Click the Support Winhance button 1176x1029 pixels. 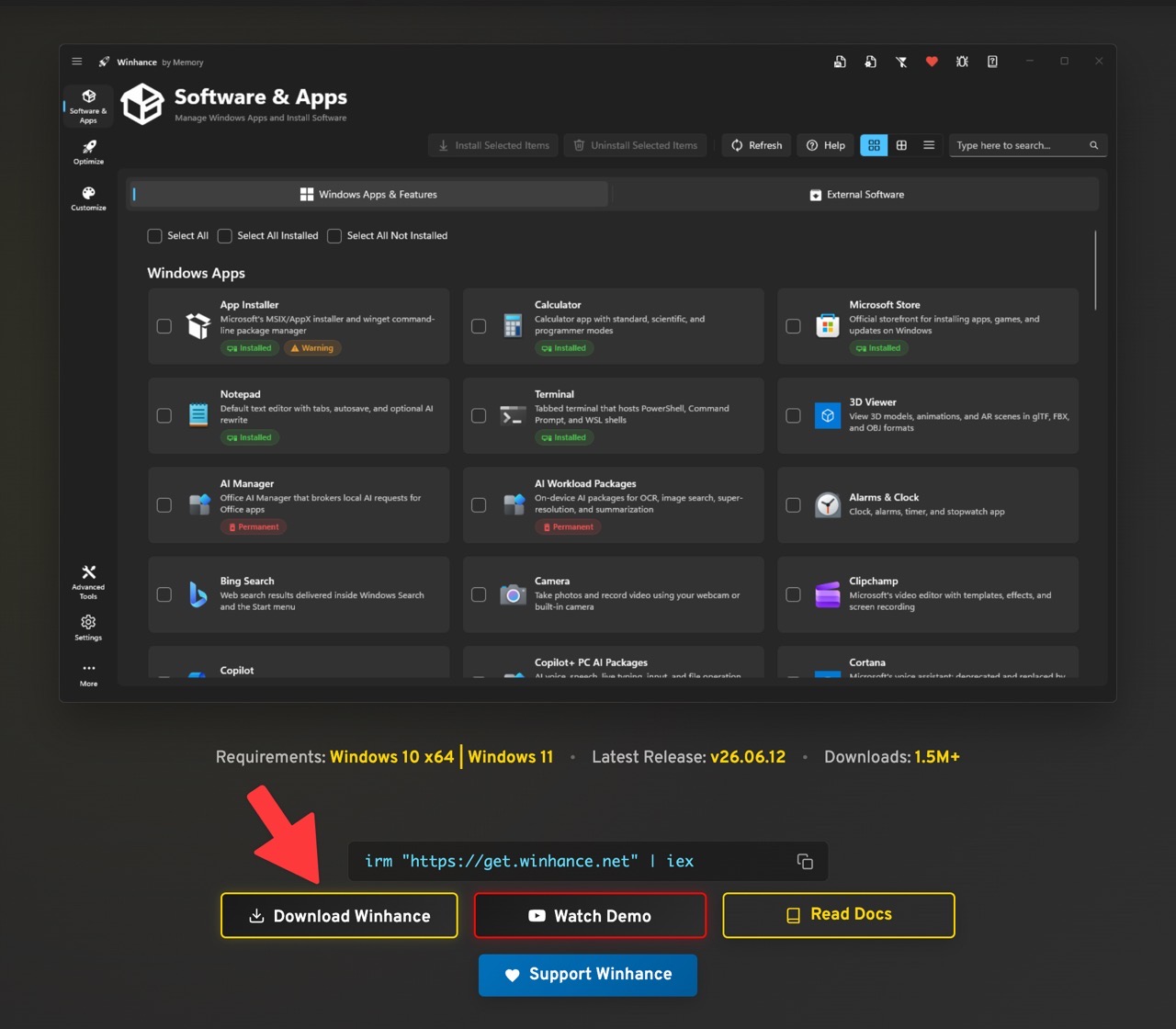pyautogui.click(x=588, y=974)
